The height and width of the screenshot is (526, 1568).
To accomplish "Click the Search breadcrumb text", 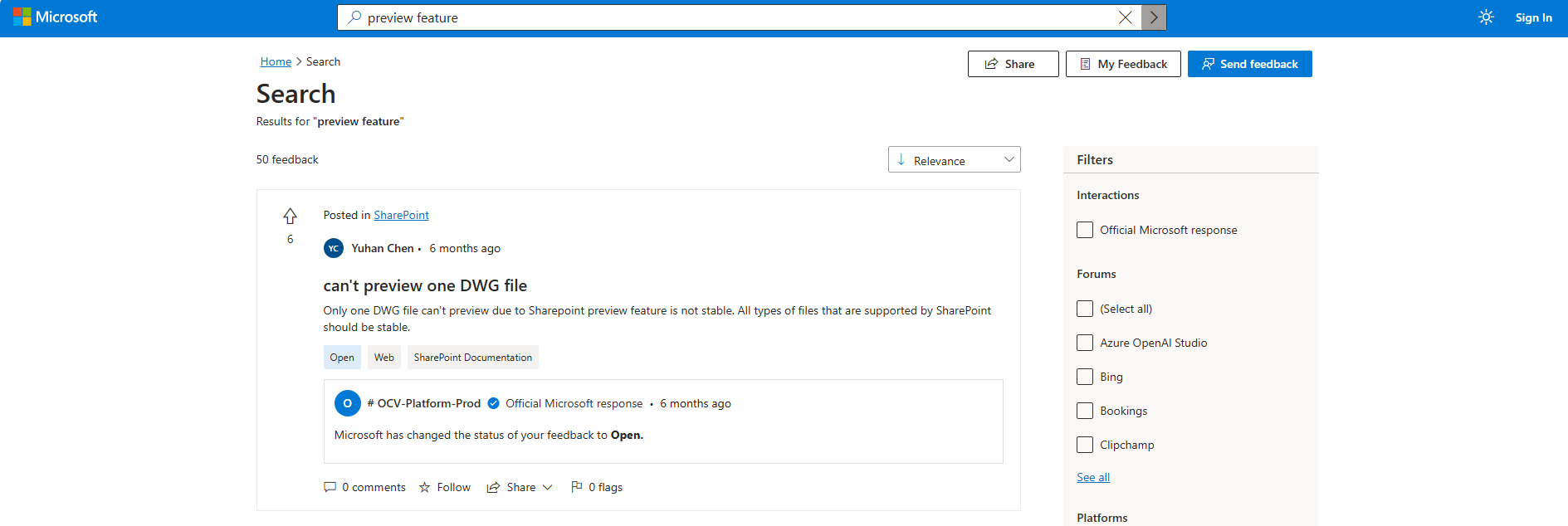I will point(323,61).
